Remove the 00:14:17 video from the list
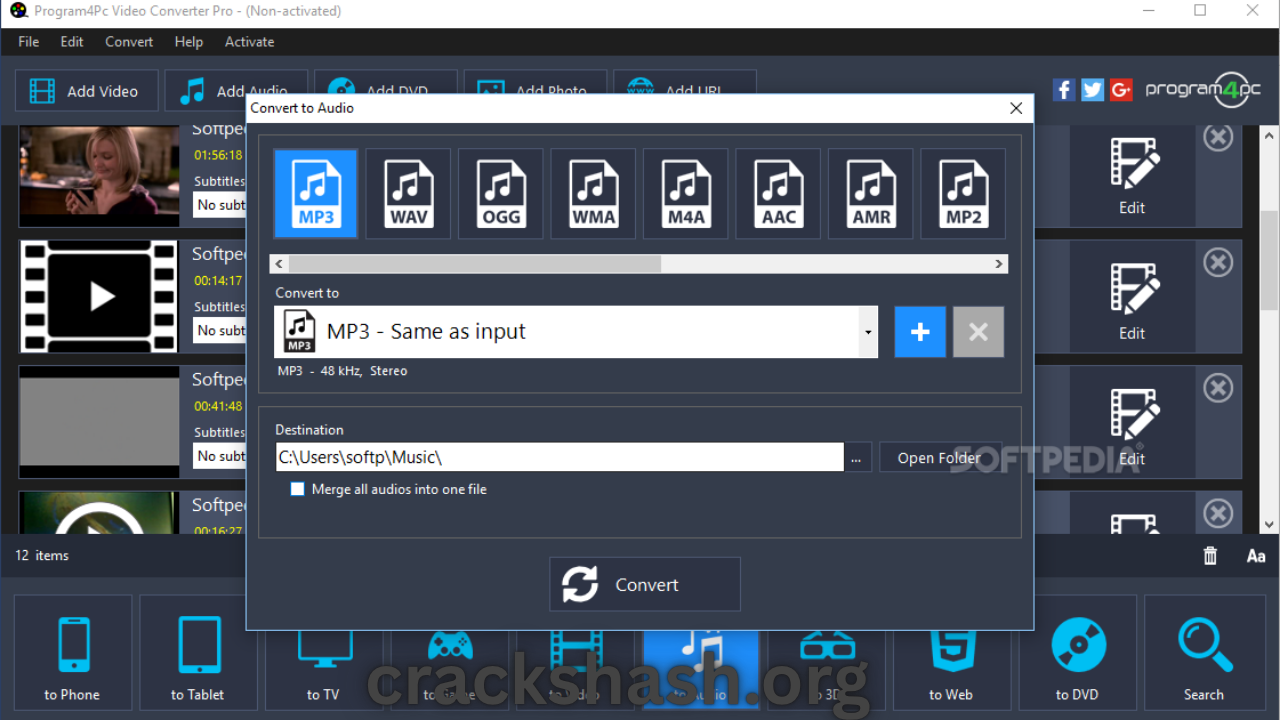This screenshot has width=1280, height=720. tap(1218, 262)
